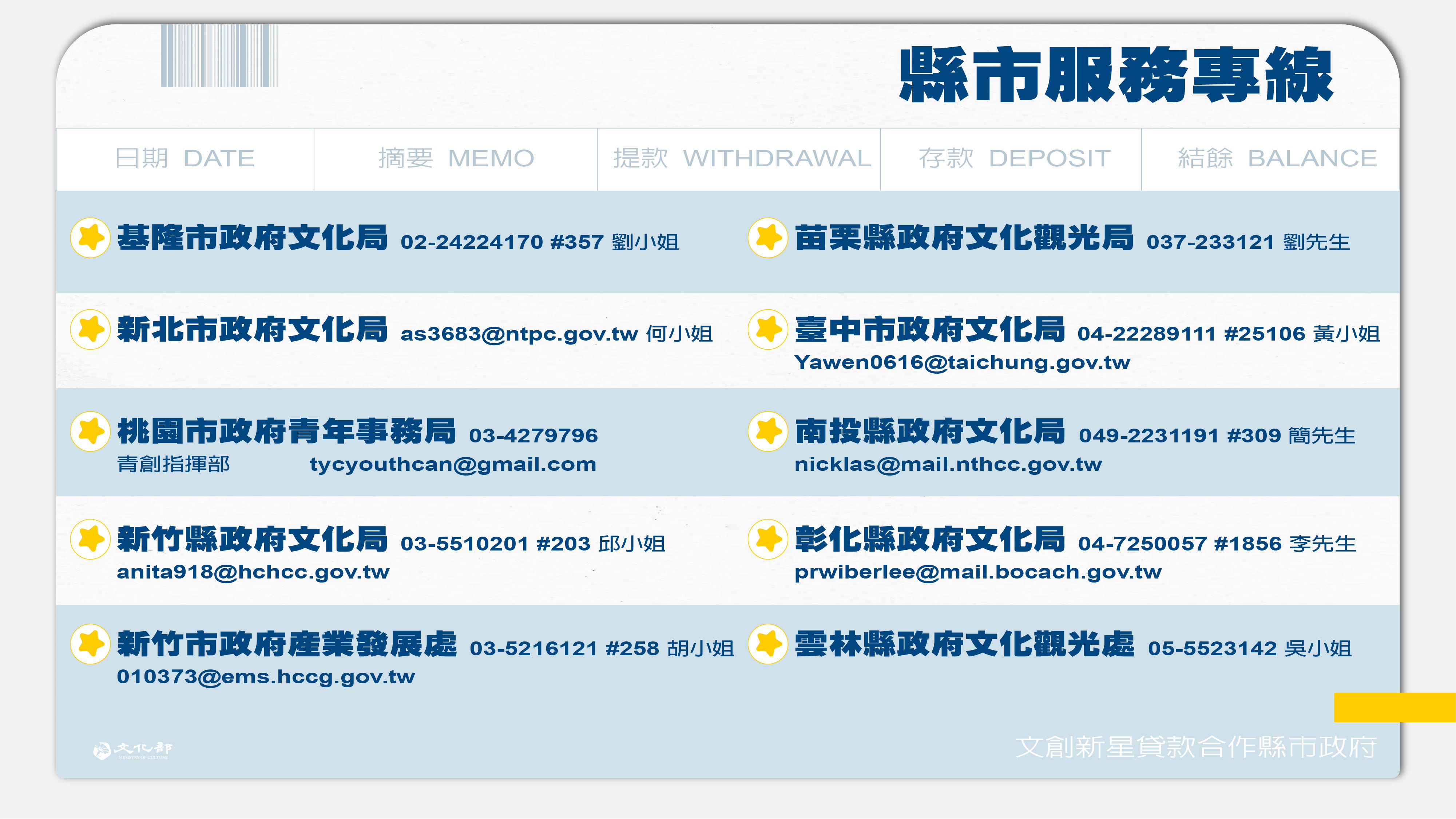Click star icon beside 新竹縣政府文化局
Screen dimensions: 1456x819
click(90, 538)
